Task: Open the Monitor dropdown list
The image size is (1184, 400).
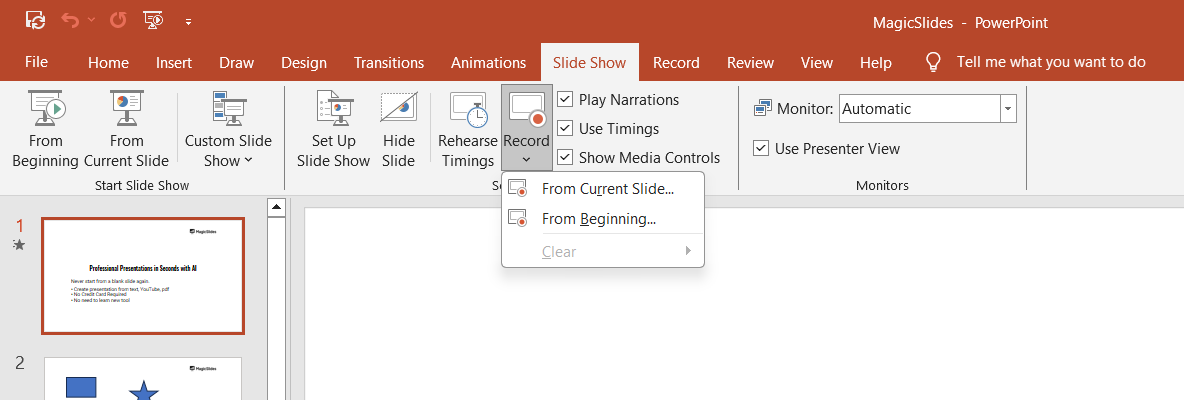Action: coord(1008,109)
